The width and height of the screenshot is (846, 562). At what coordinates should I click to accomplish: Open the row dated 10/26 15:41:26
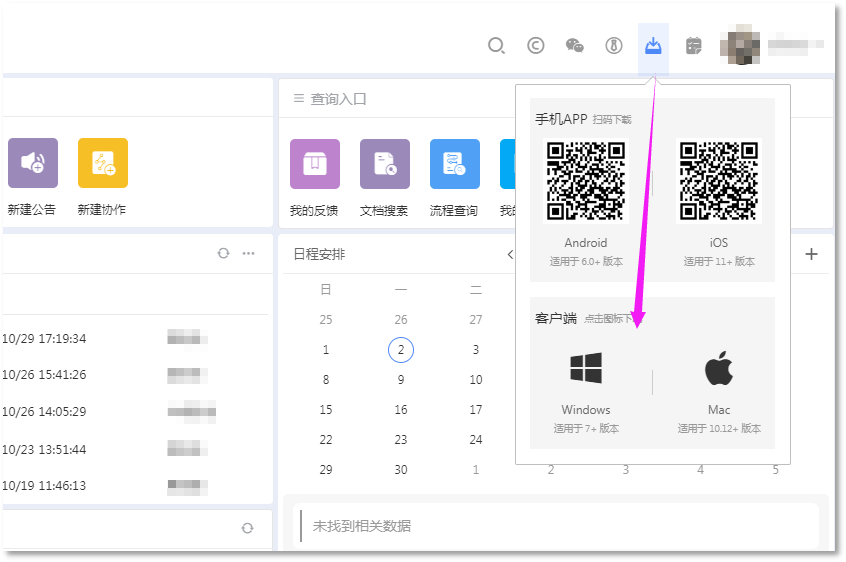(x=135, y=375)
